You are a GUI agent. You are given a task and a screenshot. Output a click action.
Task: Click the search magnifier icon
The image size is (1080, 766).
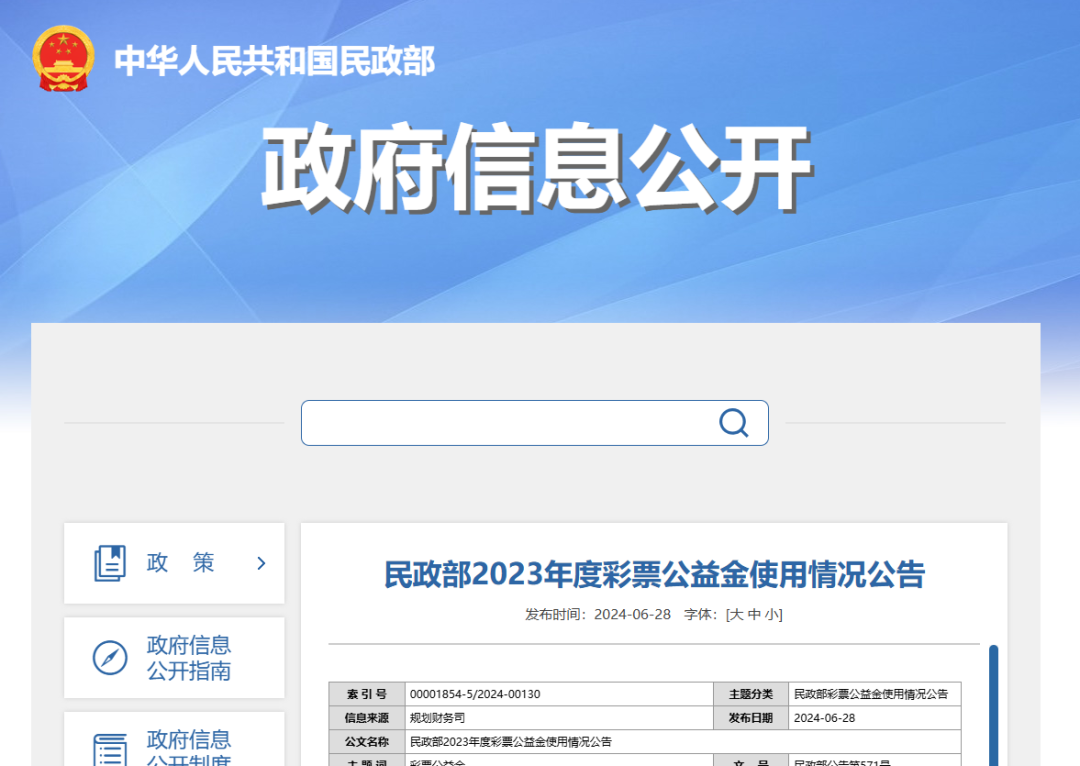click(x=735, y=422)
